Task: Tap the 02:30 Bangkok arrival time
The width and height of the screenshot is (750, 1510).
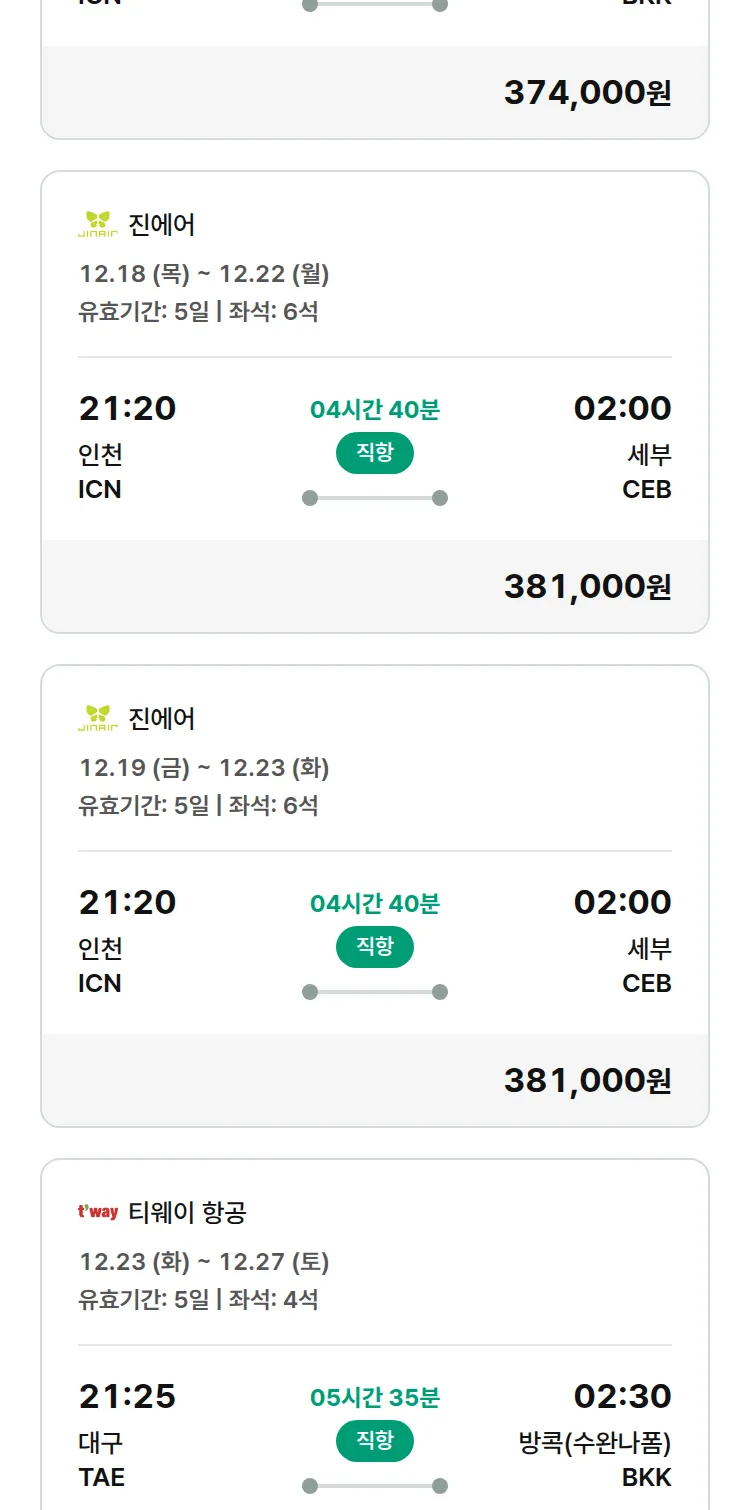Action: click(622, 1396)
